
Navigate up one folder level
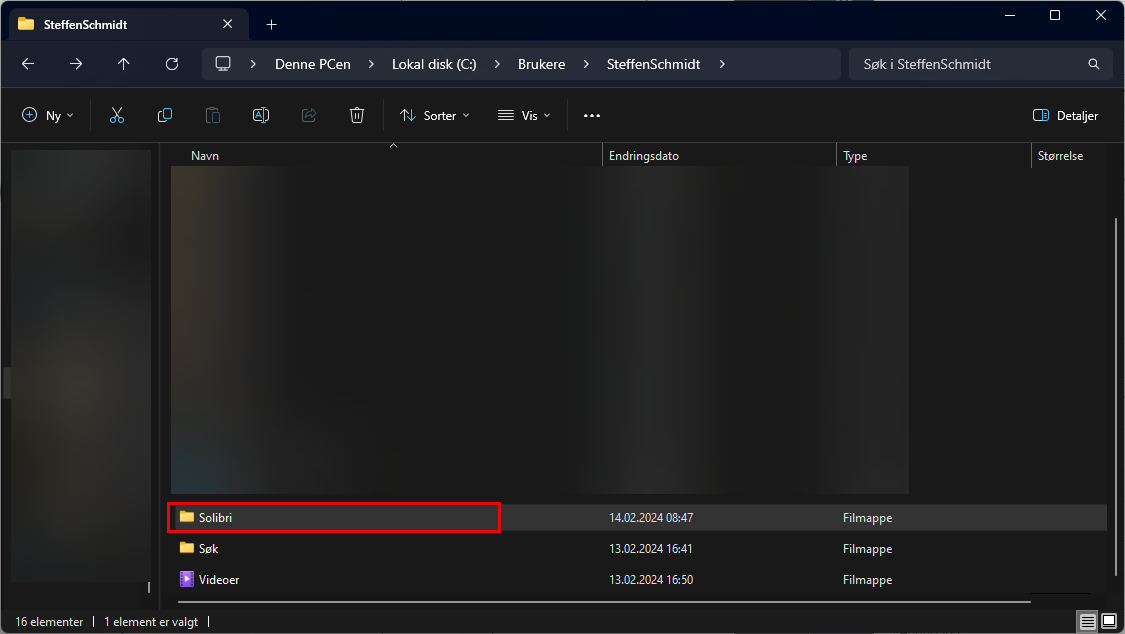pyautogui.click(x=124, y=64)
